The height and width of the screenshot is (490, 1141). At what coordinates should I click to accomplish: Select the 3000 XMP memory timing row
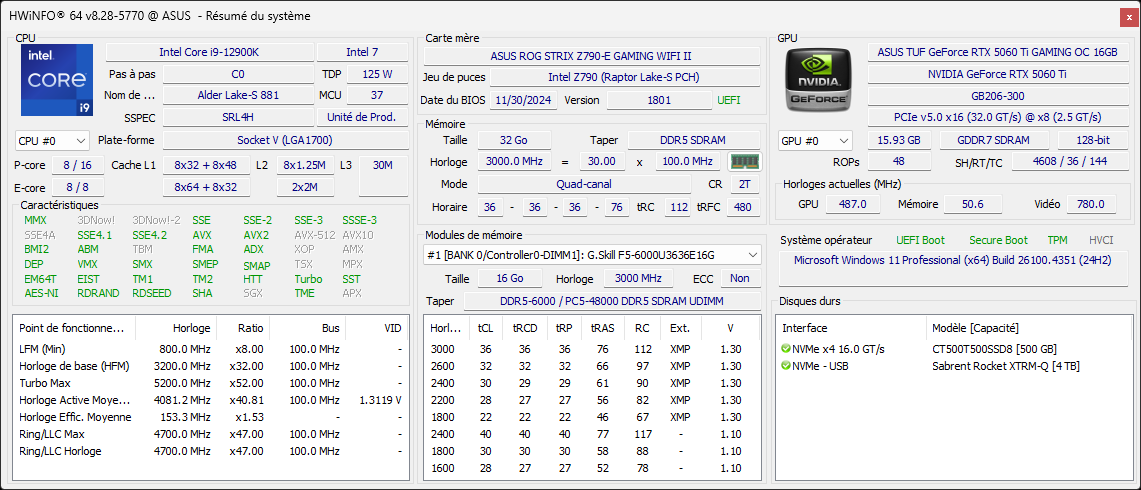(x=592, y=349)
